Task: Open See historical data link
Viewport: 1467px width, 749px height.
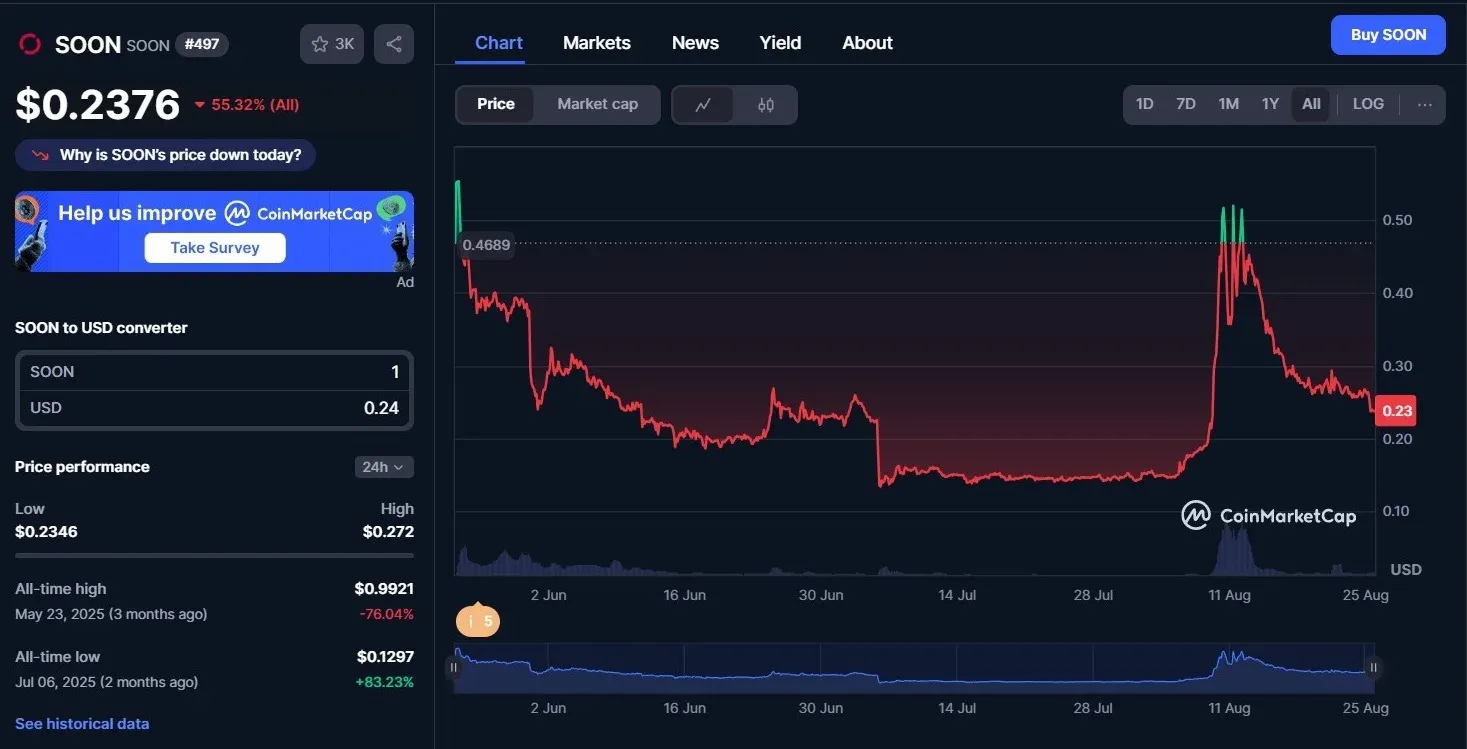Action: click(82, 723)
